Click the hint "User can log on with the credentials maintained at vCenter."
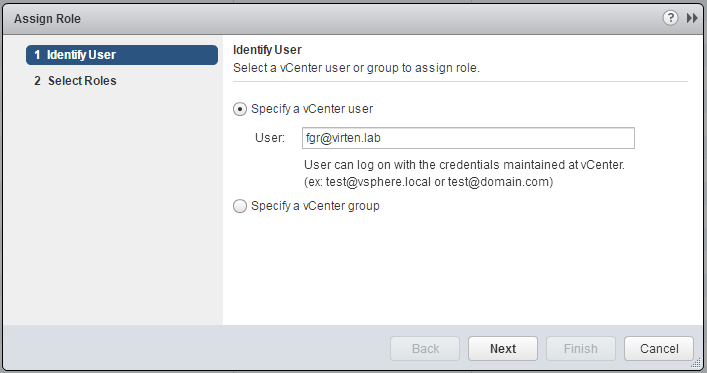 (464, 165)
